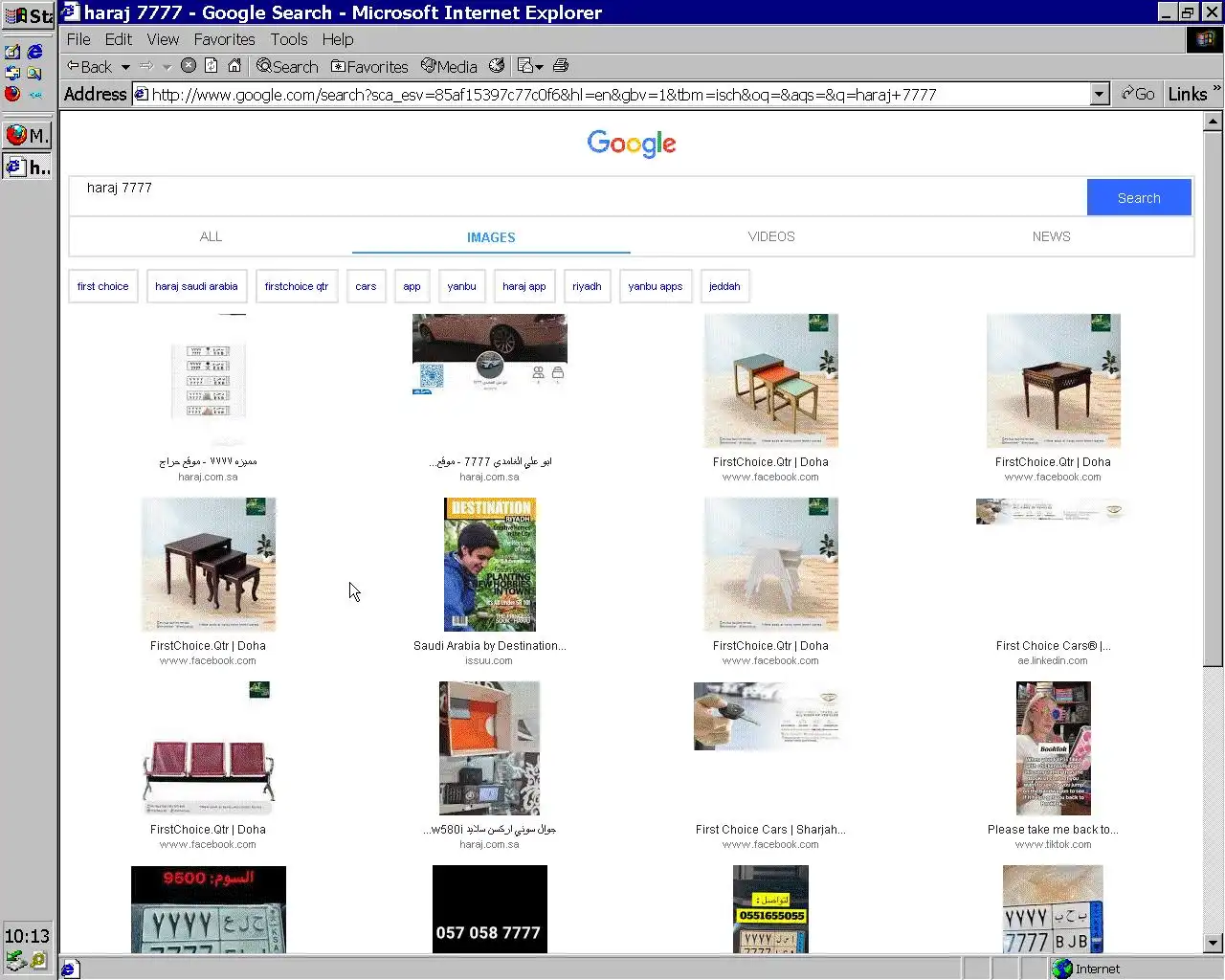Click the Internet Explorer quick launch icon
1225x980 pixels.
34,52
